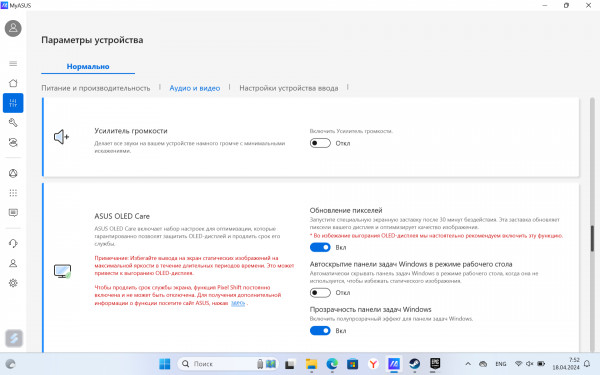
Task: Click the Volume Booster speaker icon
Action: (61, 137)
